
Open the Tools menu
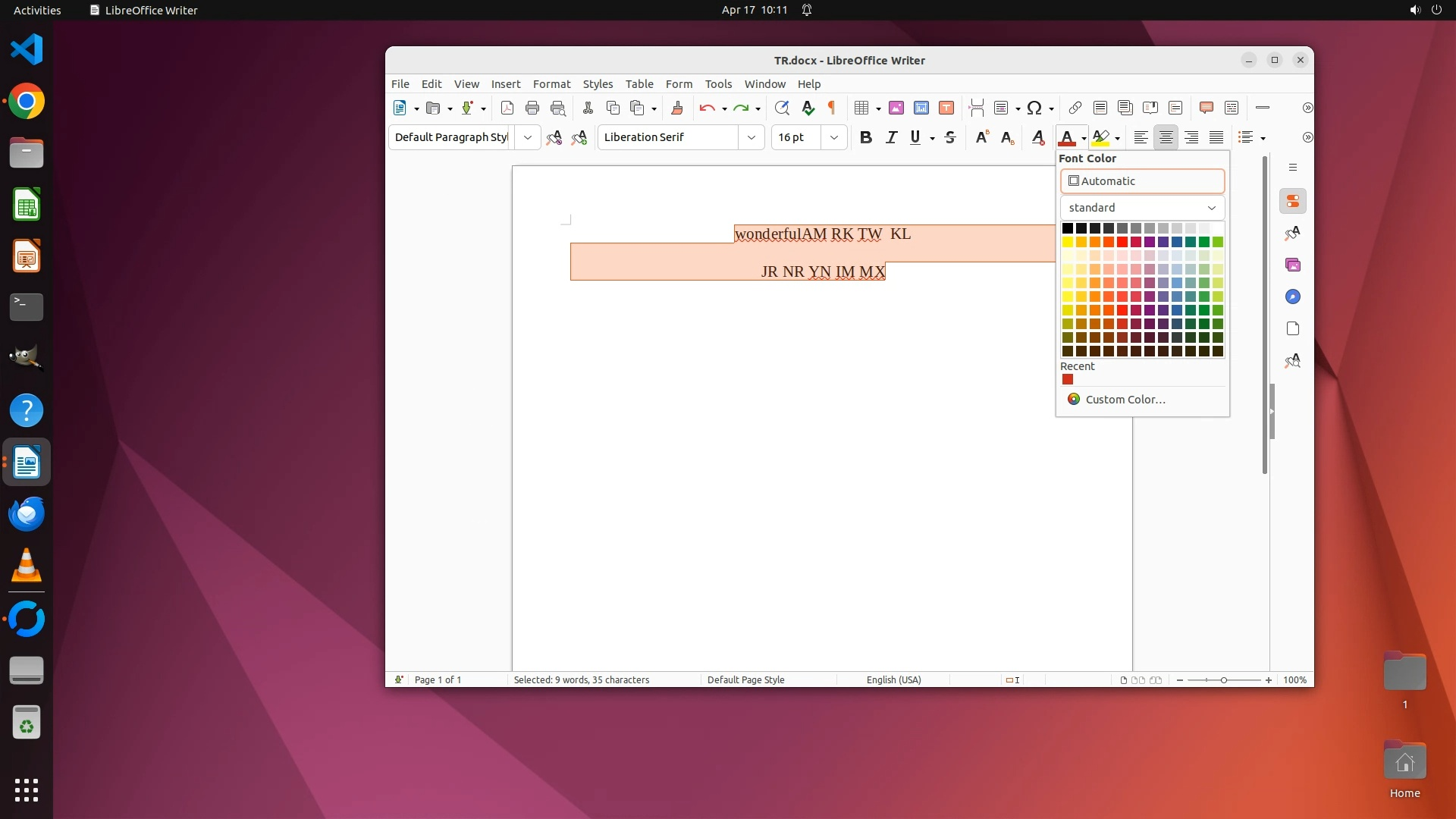(718, 84)
